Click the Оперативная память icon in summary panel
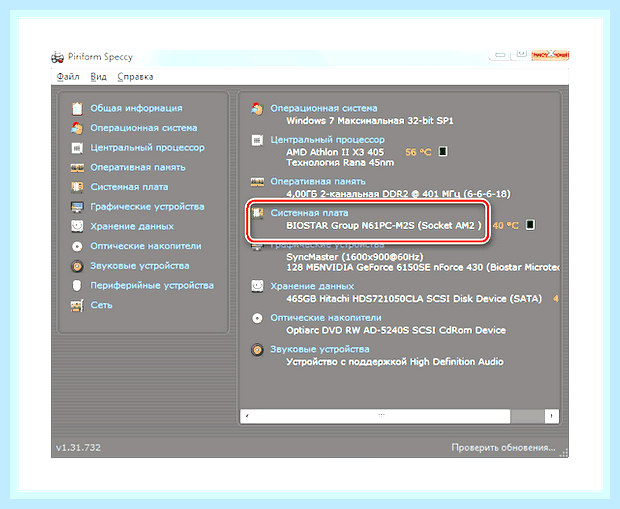The image size is (620, 509). pyautogui.click(x=257, y=182)
